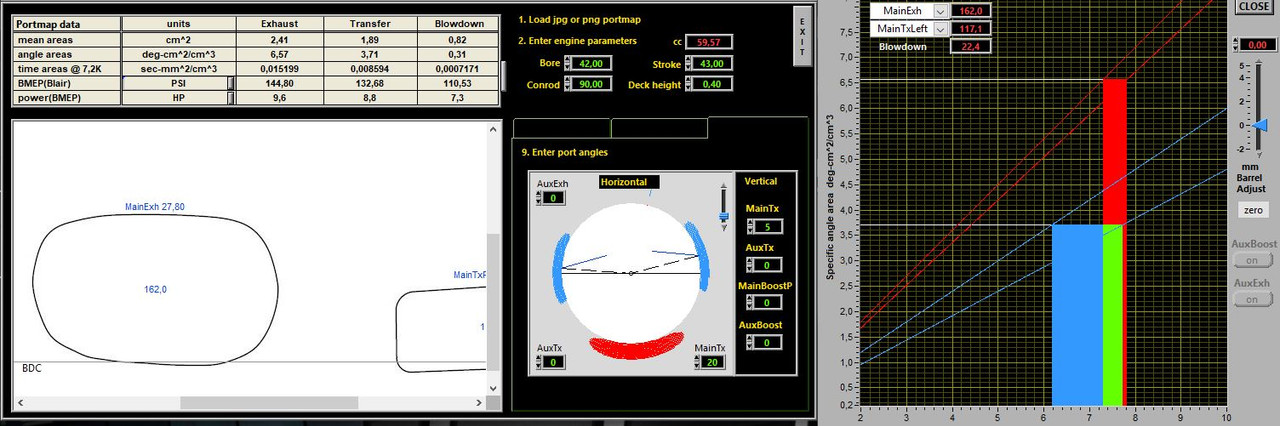
Task: Click the red bar in the angle area graph
Action: click(1115, 152)
